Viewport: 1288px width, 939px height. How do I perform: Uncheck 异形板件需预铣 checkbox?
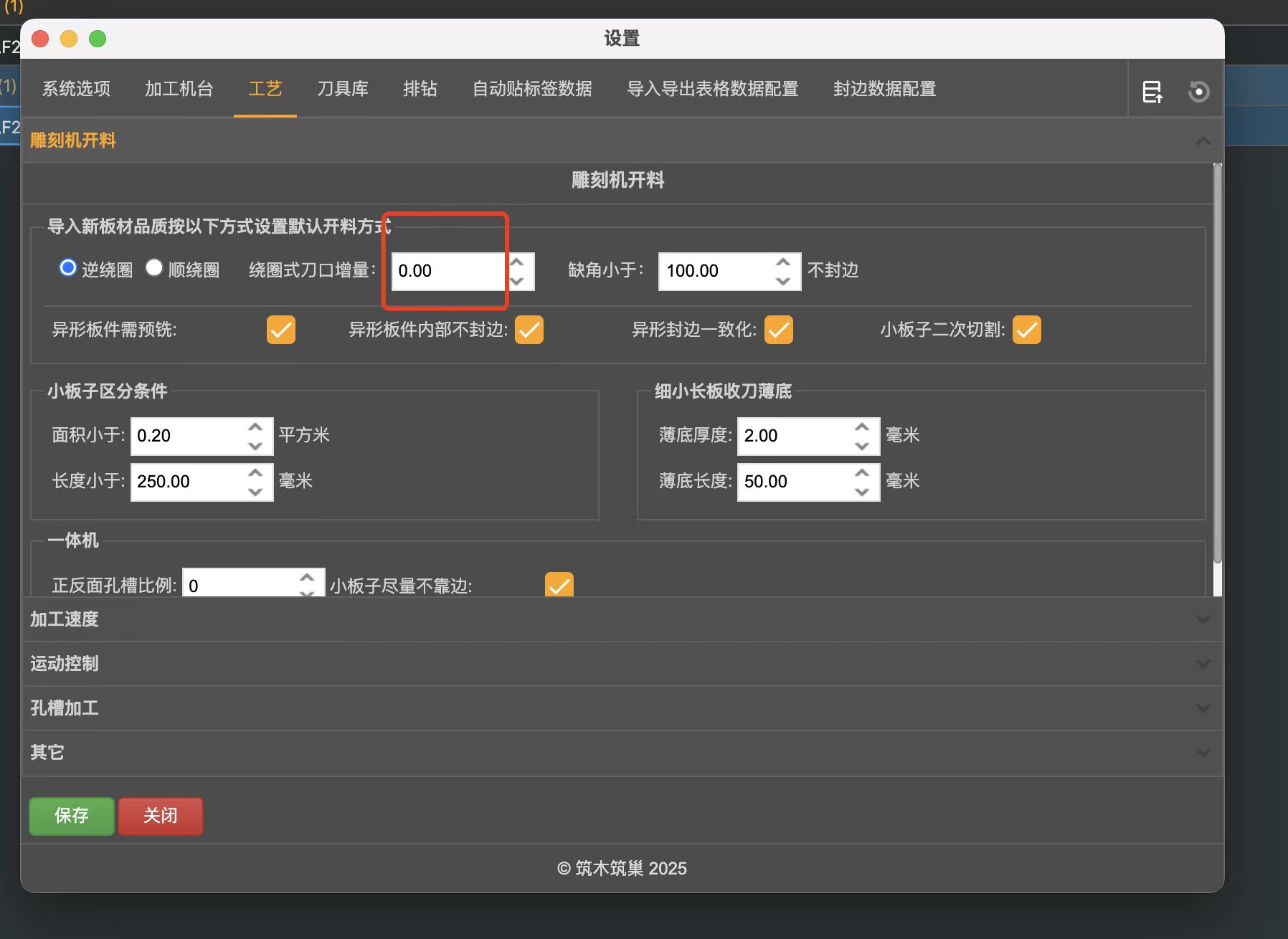click(280, 330)
